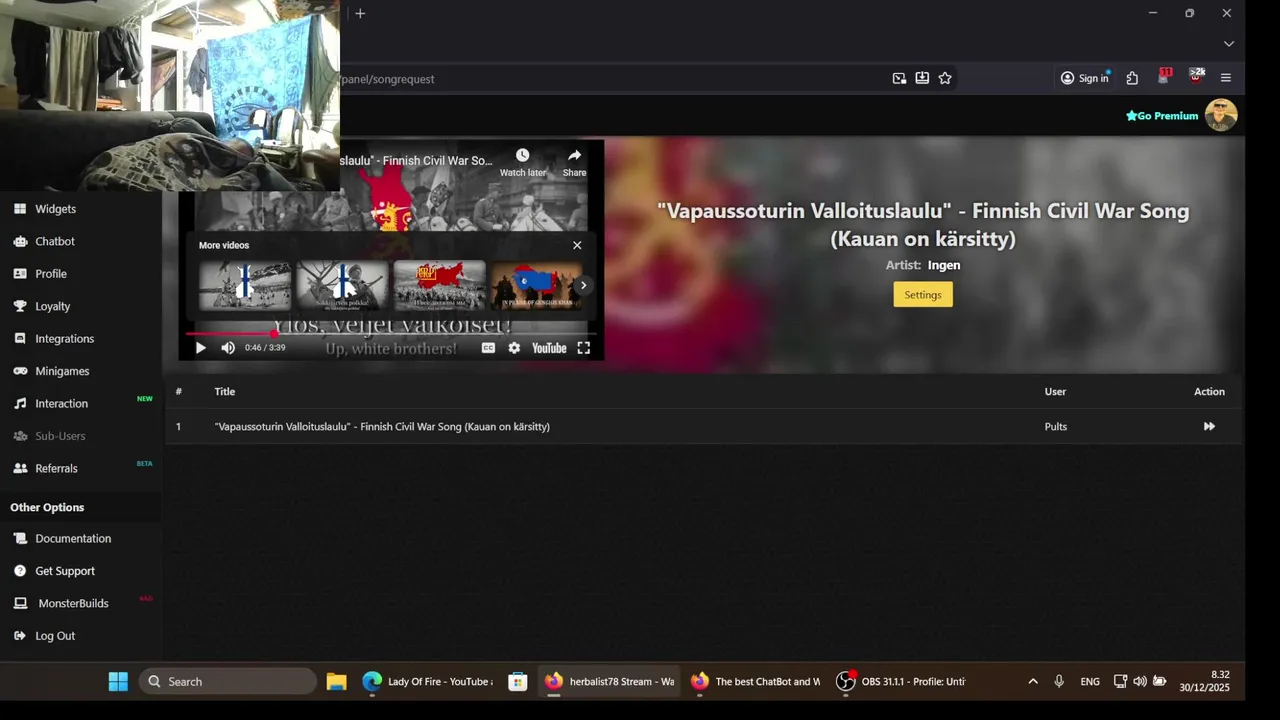Expand the list all tabs chevron
The width and height of the screenshot is (1280, 720).
tap(1229, 44)
